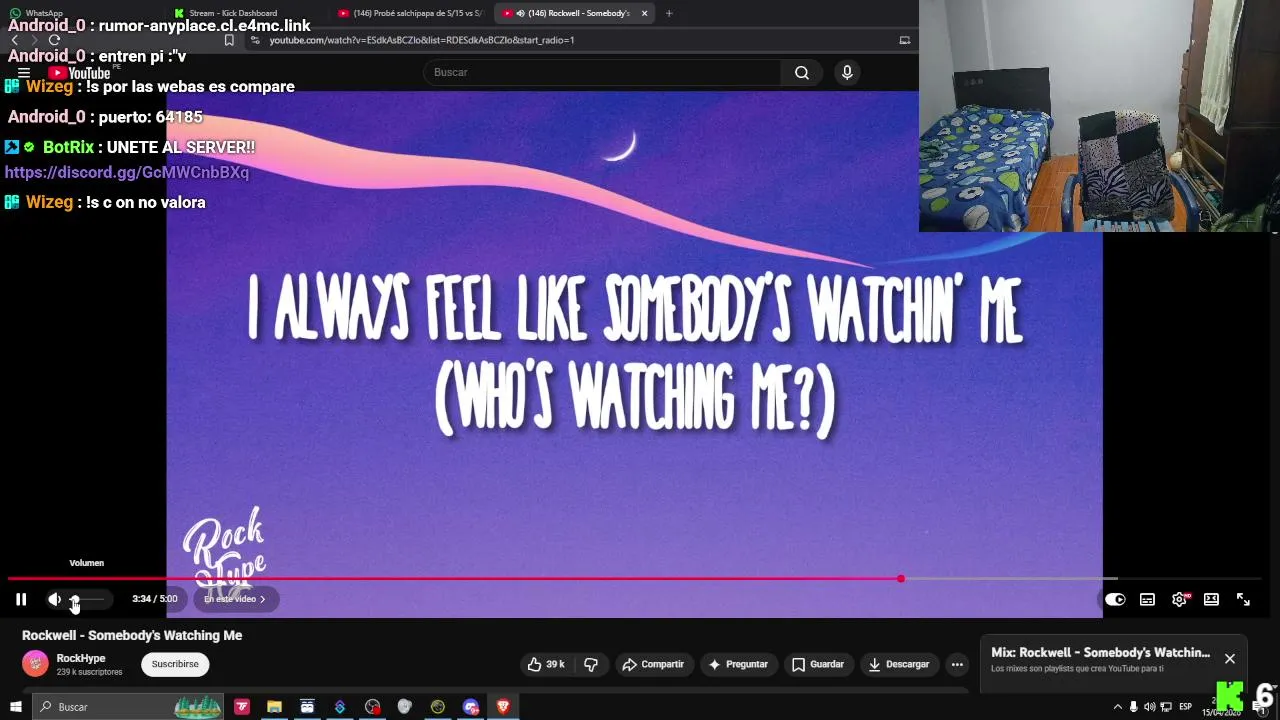Like the video (39 k)
This screenshot has height=720, width=1280.
pos(546,664)
